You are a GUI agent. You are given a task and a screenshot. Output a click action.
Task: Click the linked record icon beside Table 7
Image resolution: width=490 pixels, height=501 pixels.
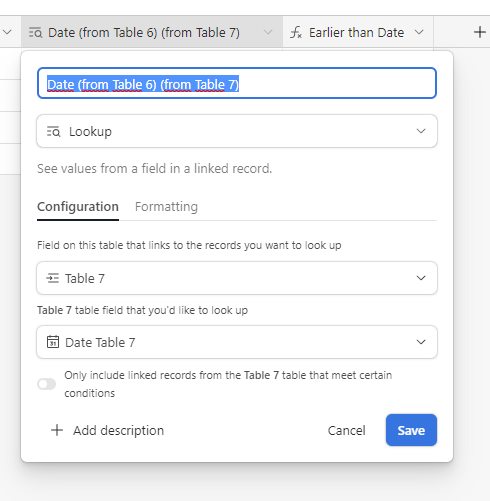[53, 278]
